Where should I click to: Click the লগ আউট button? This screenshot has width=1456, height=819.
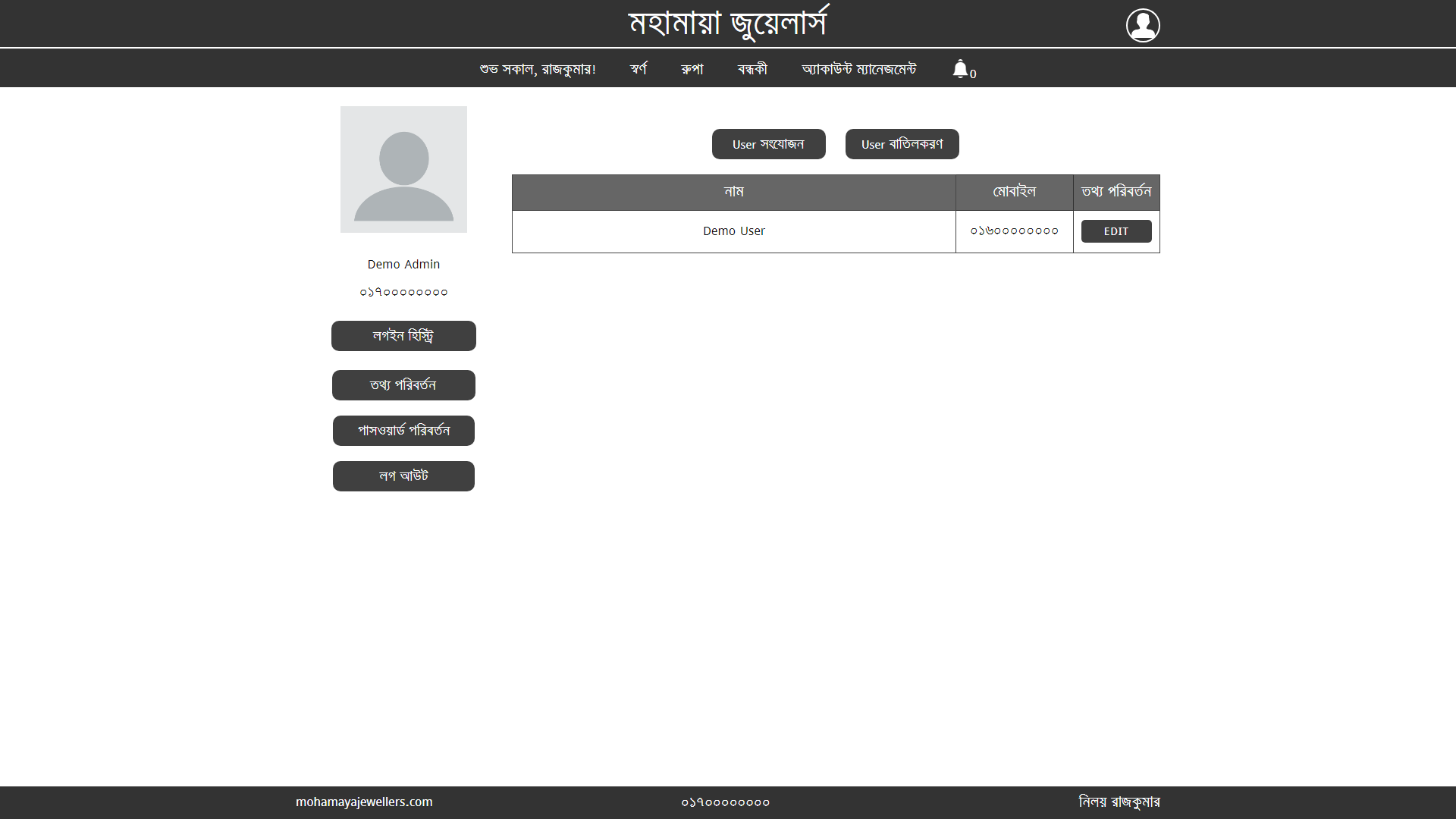[x=403, y=476]
